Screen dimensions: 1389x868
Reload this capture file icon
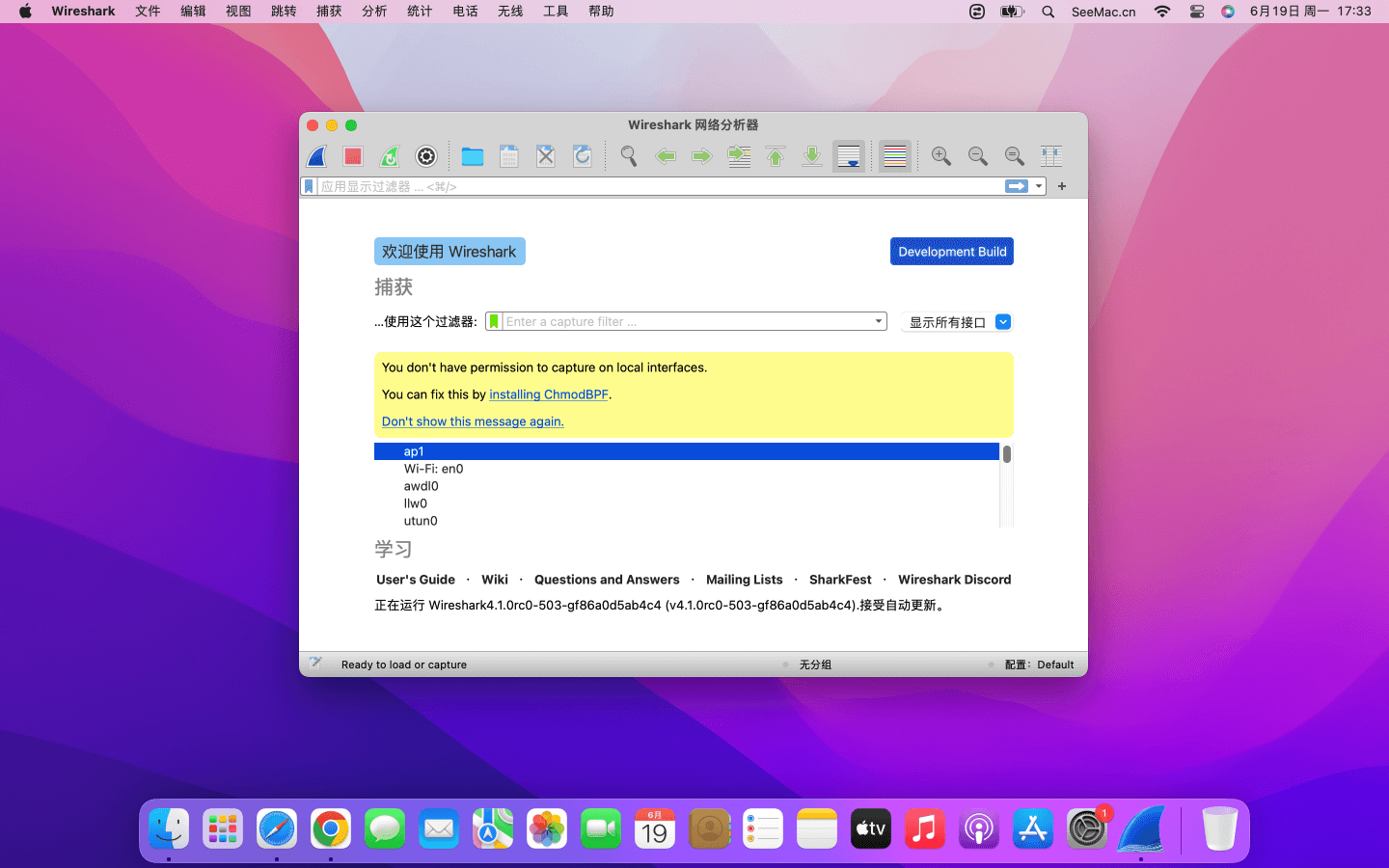tap(583, 156)
